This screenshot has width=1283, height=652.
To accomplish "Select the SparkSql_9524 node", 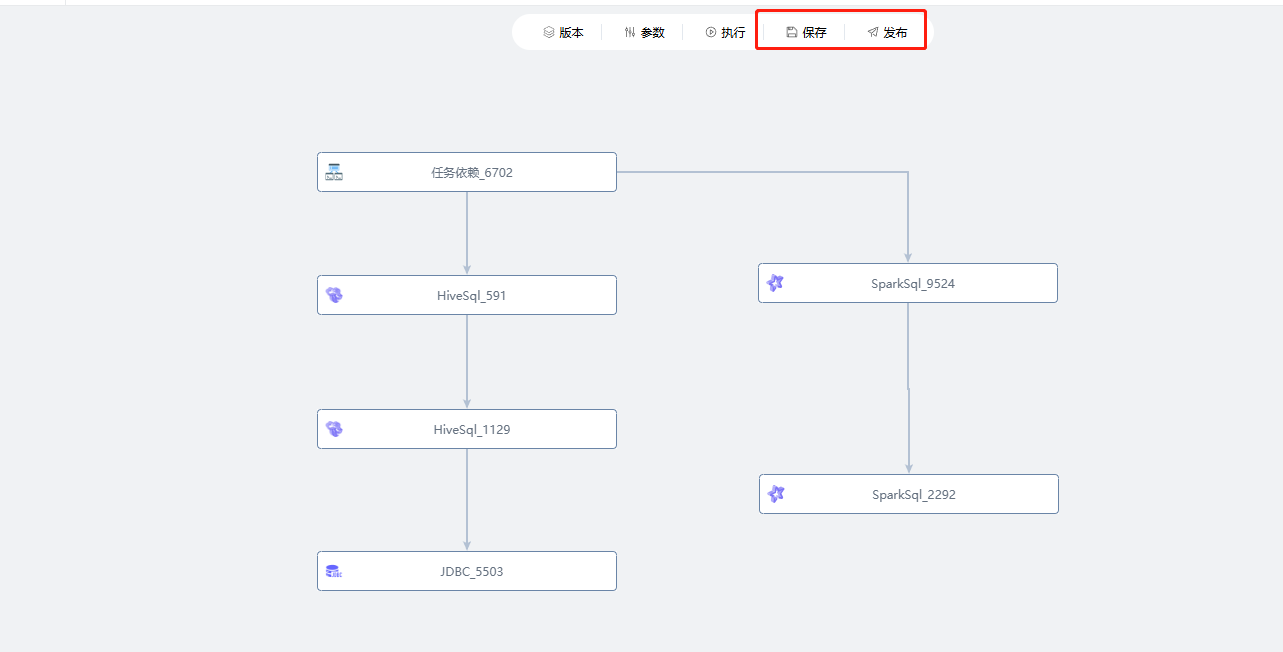I will [908, 283].
